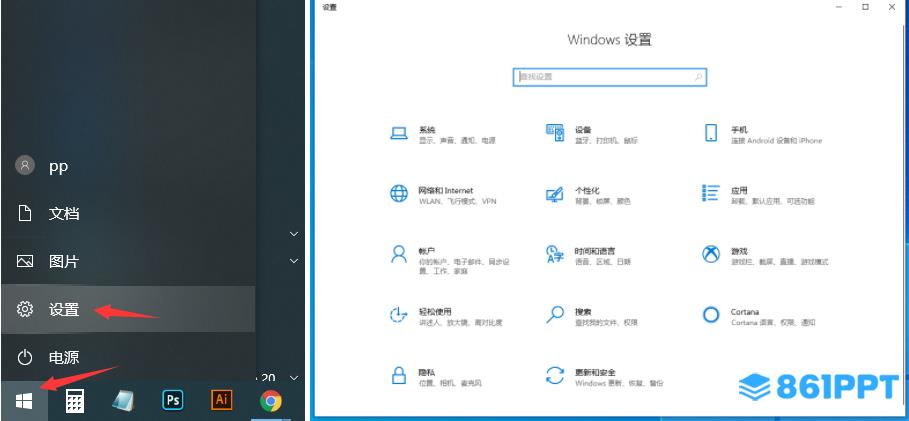Launch Calculator from the taskbar
Viewport: 909px width, 421px height.
[x=74, y=400]
